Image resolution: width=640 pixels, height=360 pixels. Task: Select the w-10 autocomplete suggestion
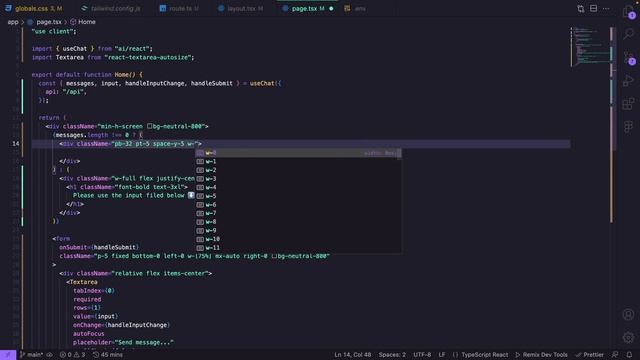click(298, 239)
